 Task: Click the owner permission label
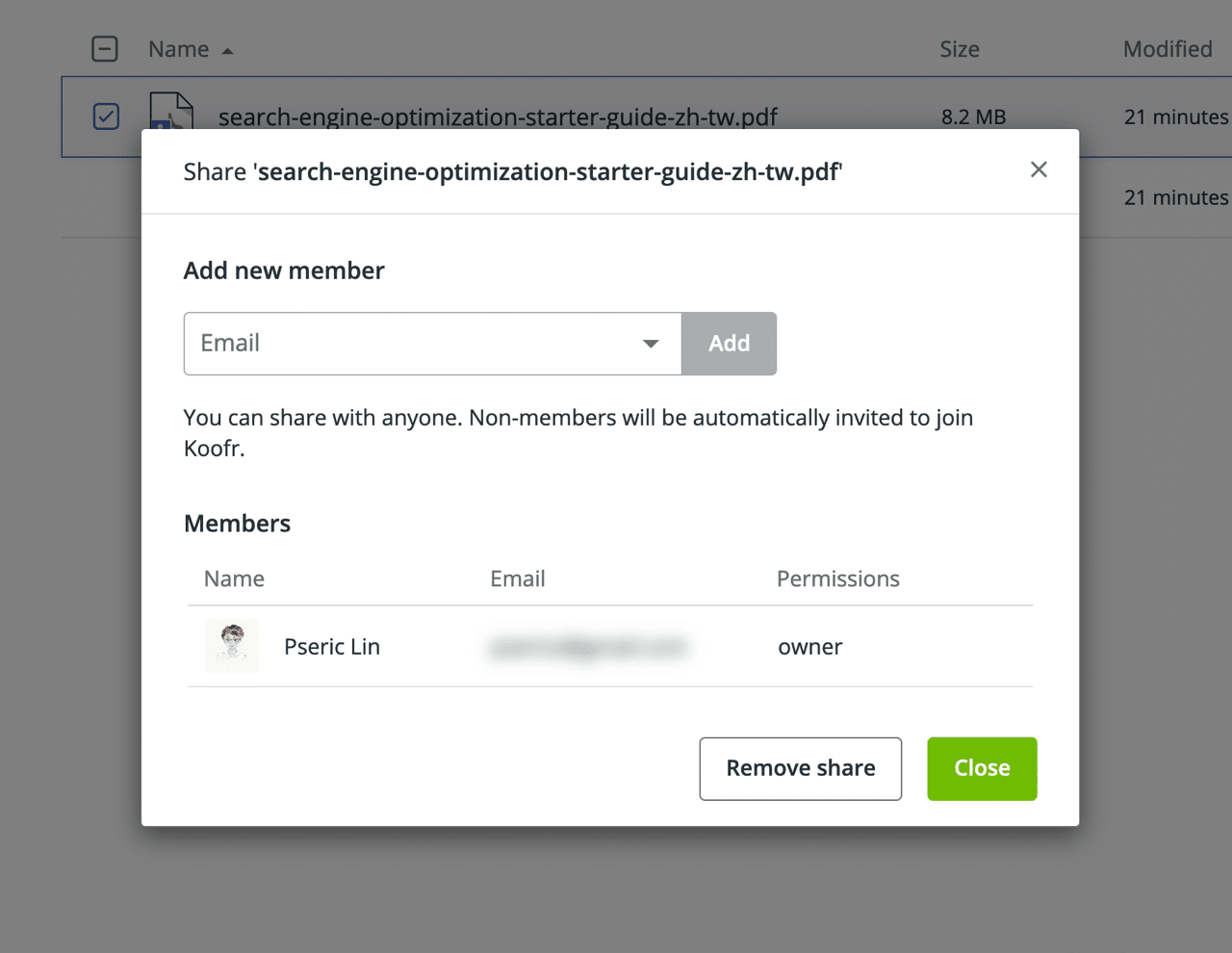[x=809, y=647]
